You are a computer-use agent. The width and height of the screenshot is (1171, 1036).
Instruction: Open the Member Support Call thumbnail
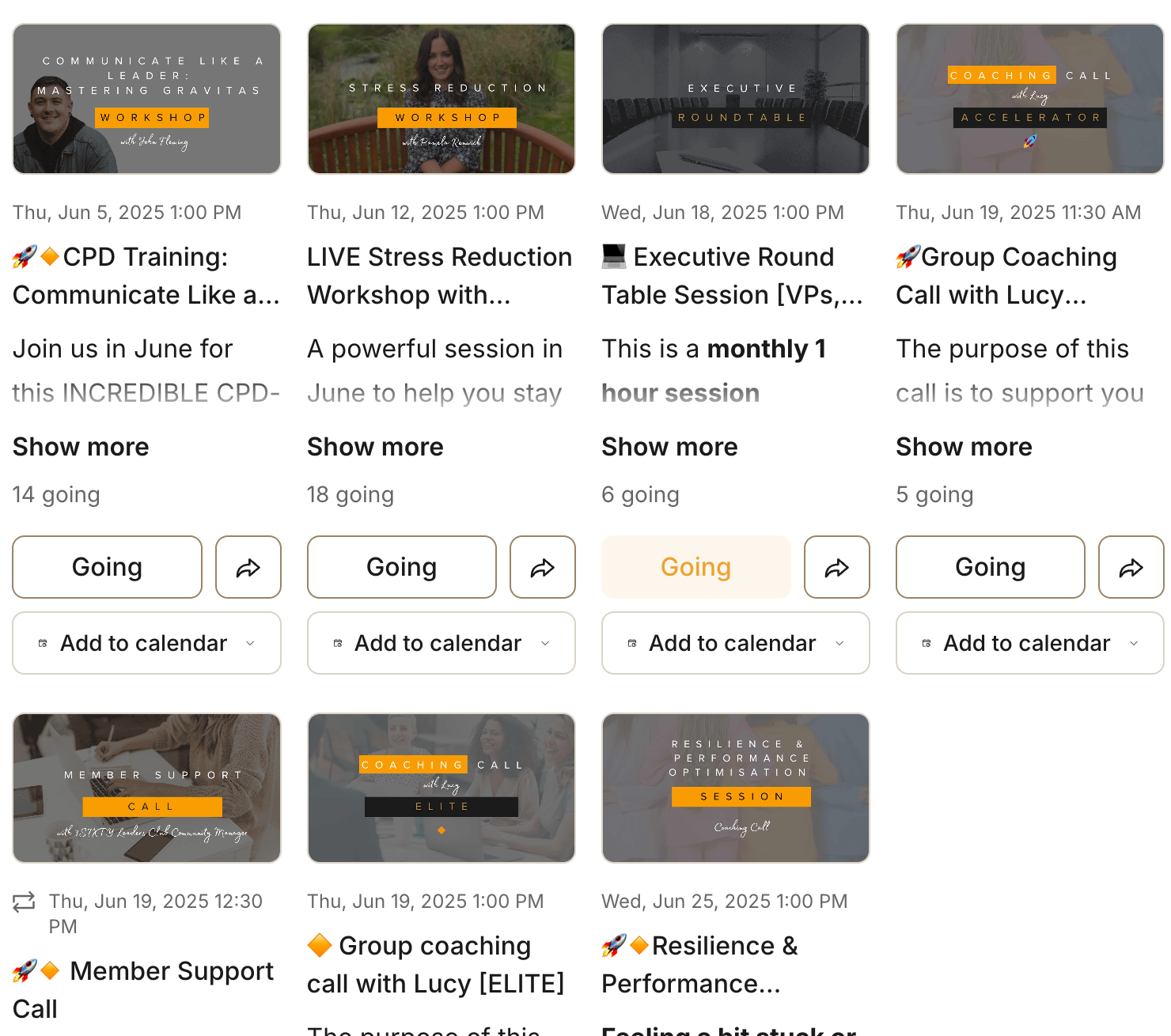[147, 788]
